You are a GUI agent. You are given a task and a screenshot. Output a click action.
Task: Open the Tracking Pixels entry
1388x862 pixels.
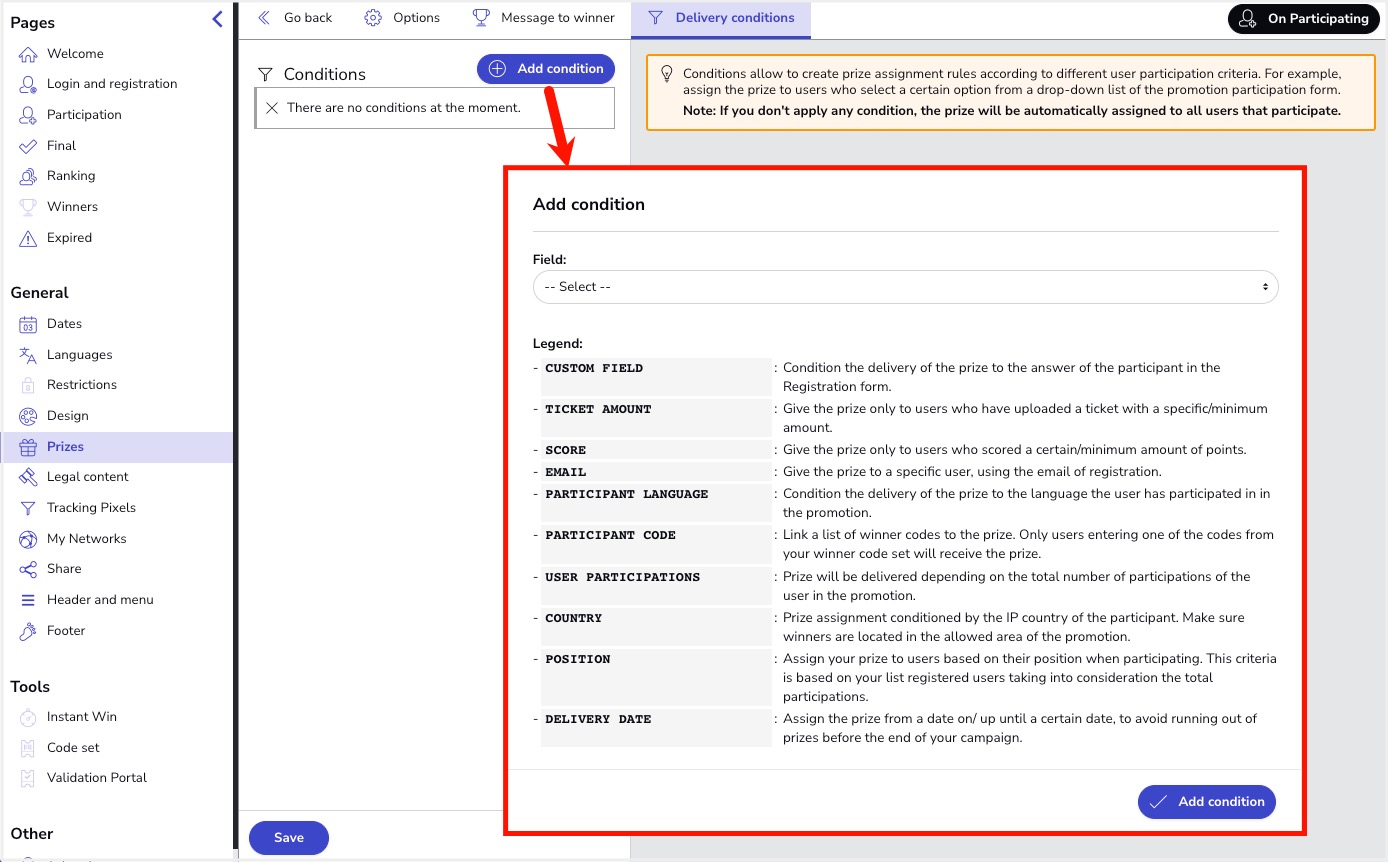click(91, 508)
